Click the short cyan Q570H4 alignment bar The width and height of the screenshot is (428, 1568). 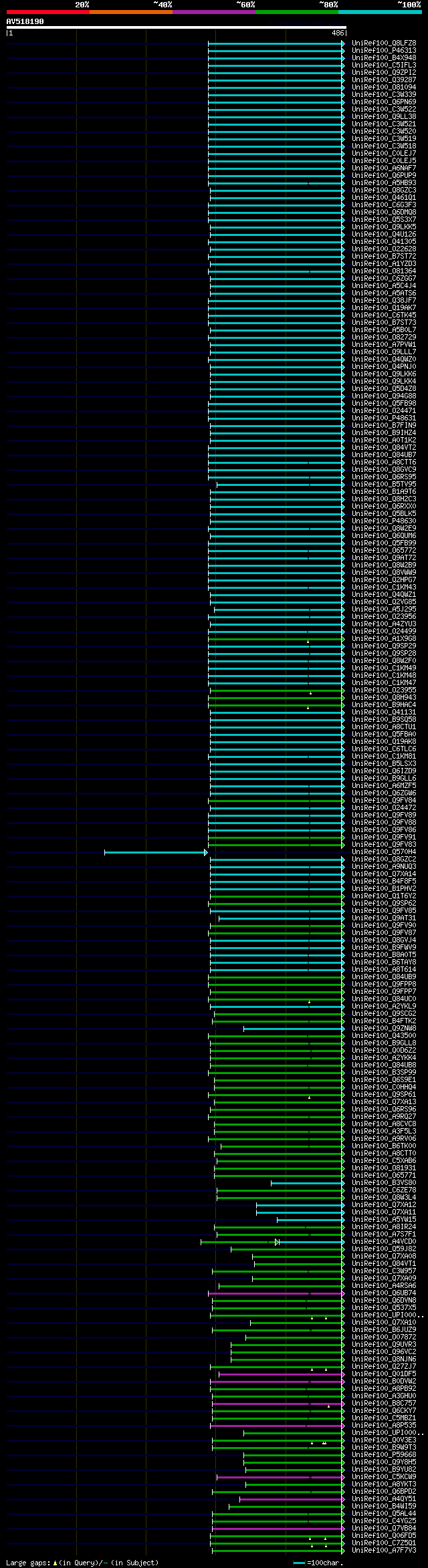[x=155, y=852]
